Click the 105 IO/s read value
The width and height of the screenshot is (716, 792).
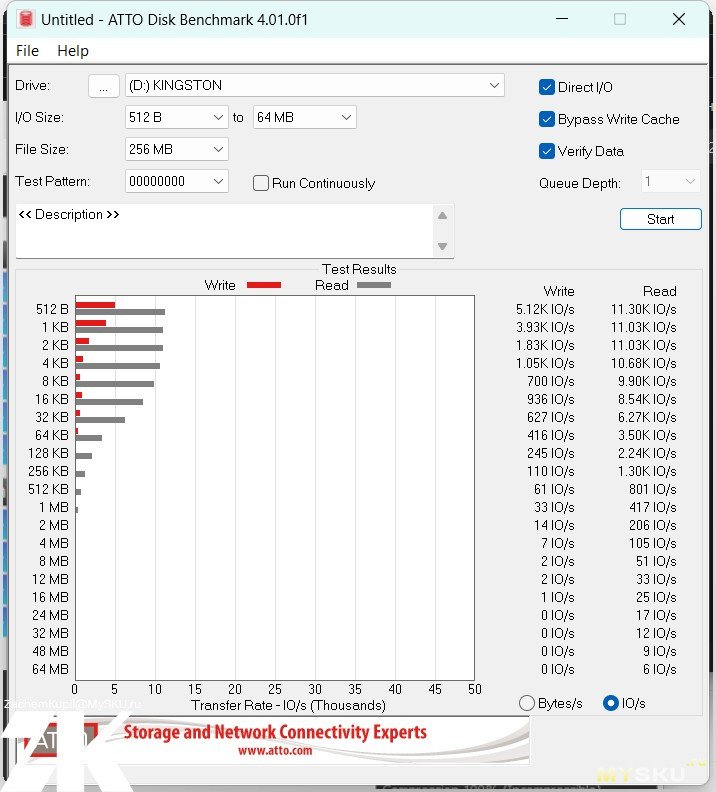click(x=653, y=543)
